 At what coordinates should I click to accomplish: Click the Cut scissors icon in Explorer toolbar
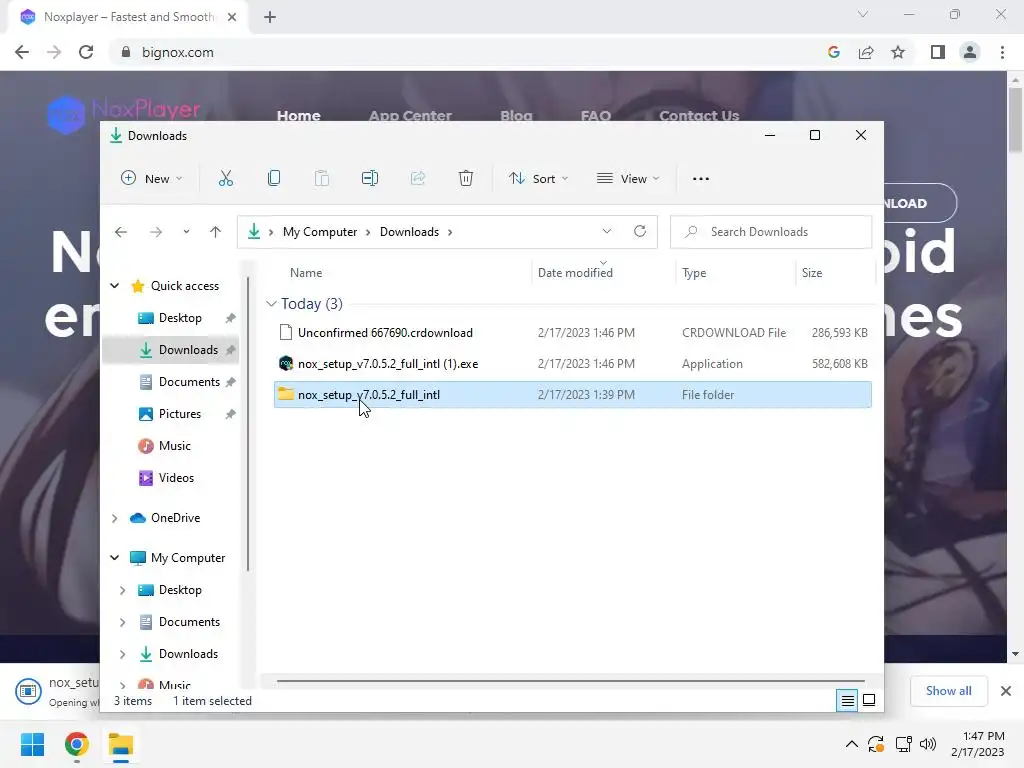coord(225,178)
